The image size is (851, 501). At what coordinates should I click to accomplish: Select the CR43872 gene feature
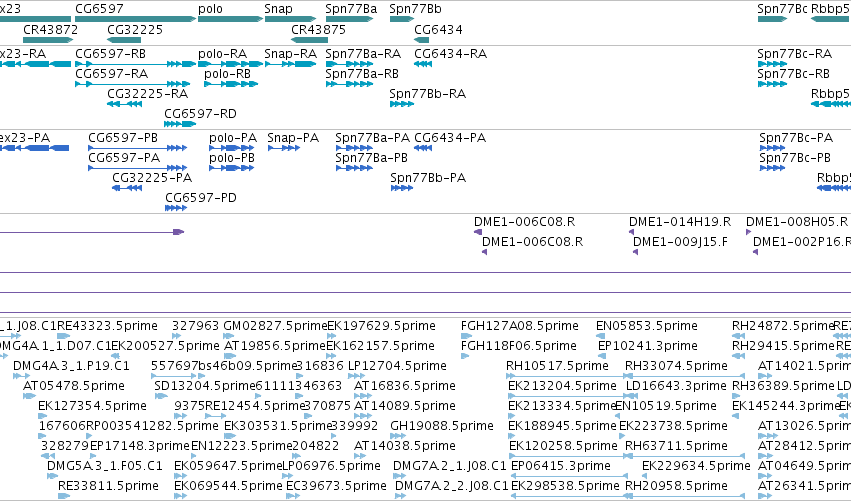48,40
